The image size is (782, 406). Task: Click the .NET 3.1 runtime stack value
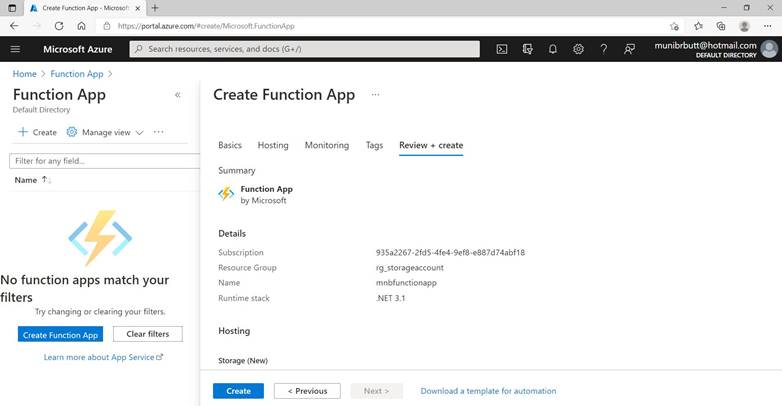[x=391, y=298]
